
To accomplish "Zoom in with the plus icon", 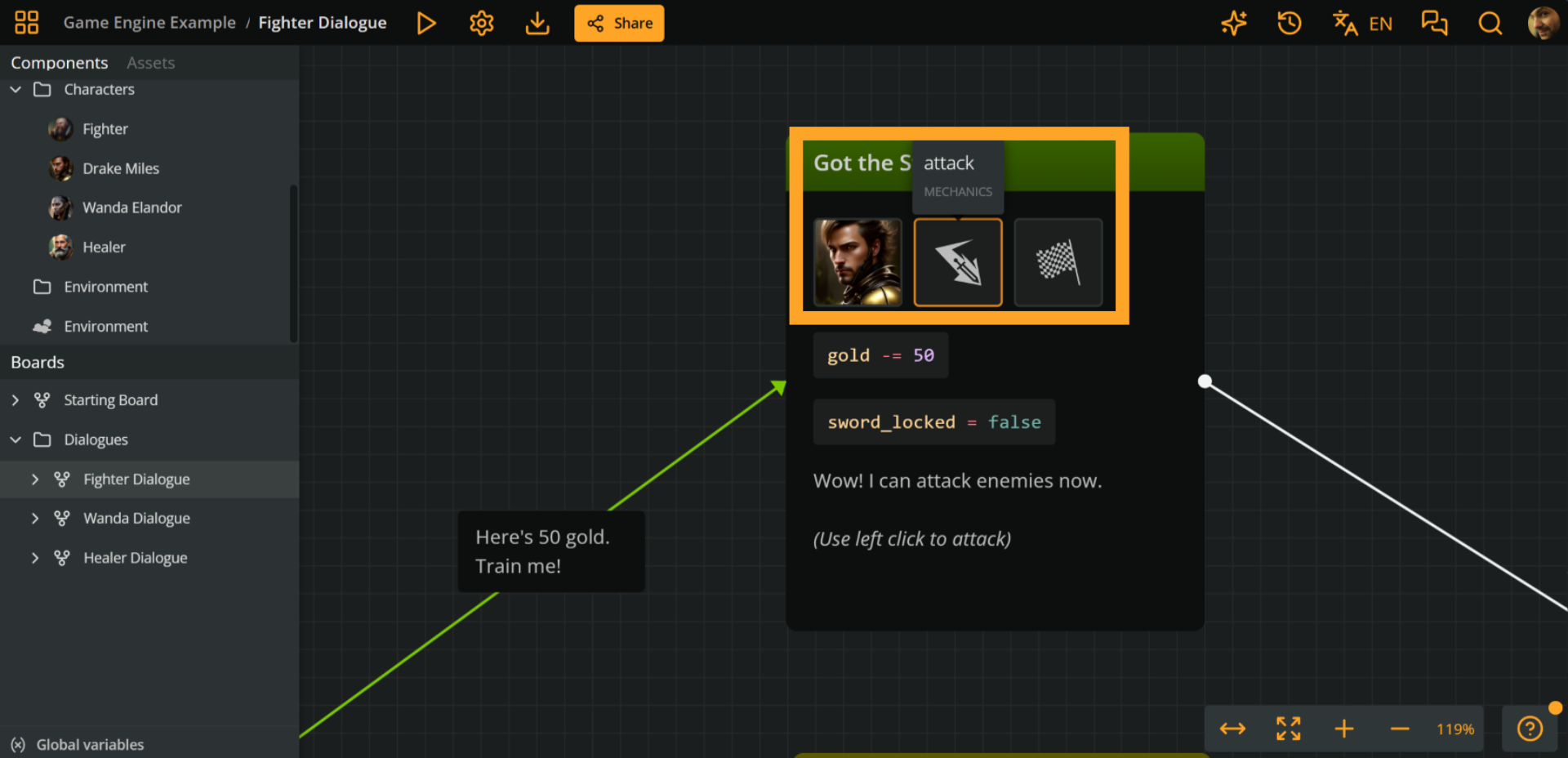I will 1344,729.
